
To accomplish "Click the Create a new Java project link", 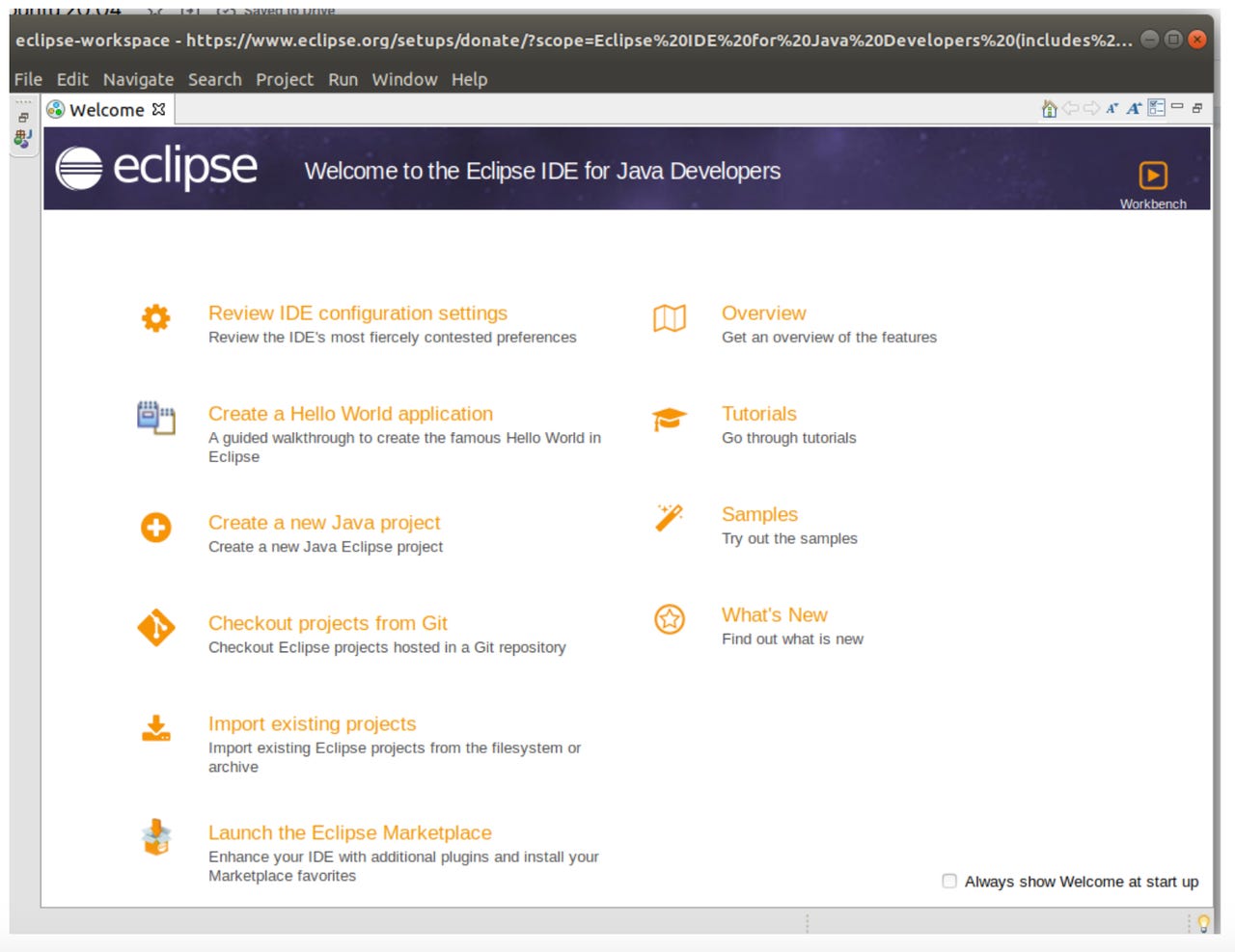I will (324, 522).
